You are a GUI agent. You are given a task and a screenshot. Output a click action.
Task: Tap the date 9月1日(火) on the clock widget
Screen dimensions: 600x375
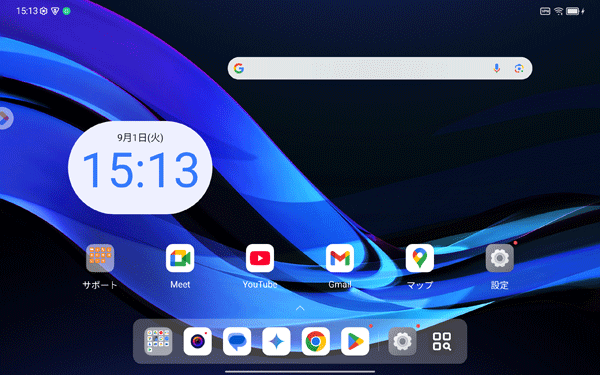tap(140, 137)
